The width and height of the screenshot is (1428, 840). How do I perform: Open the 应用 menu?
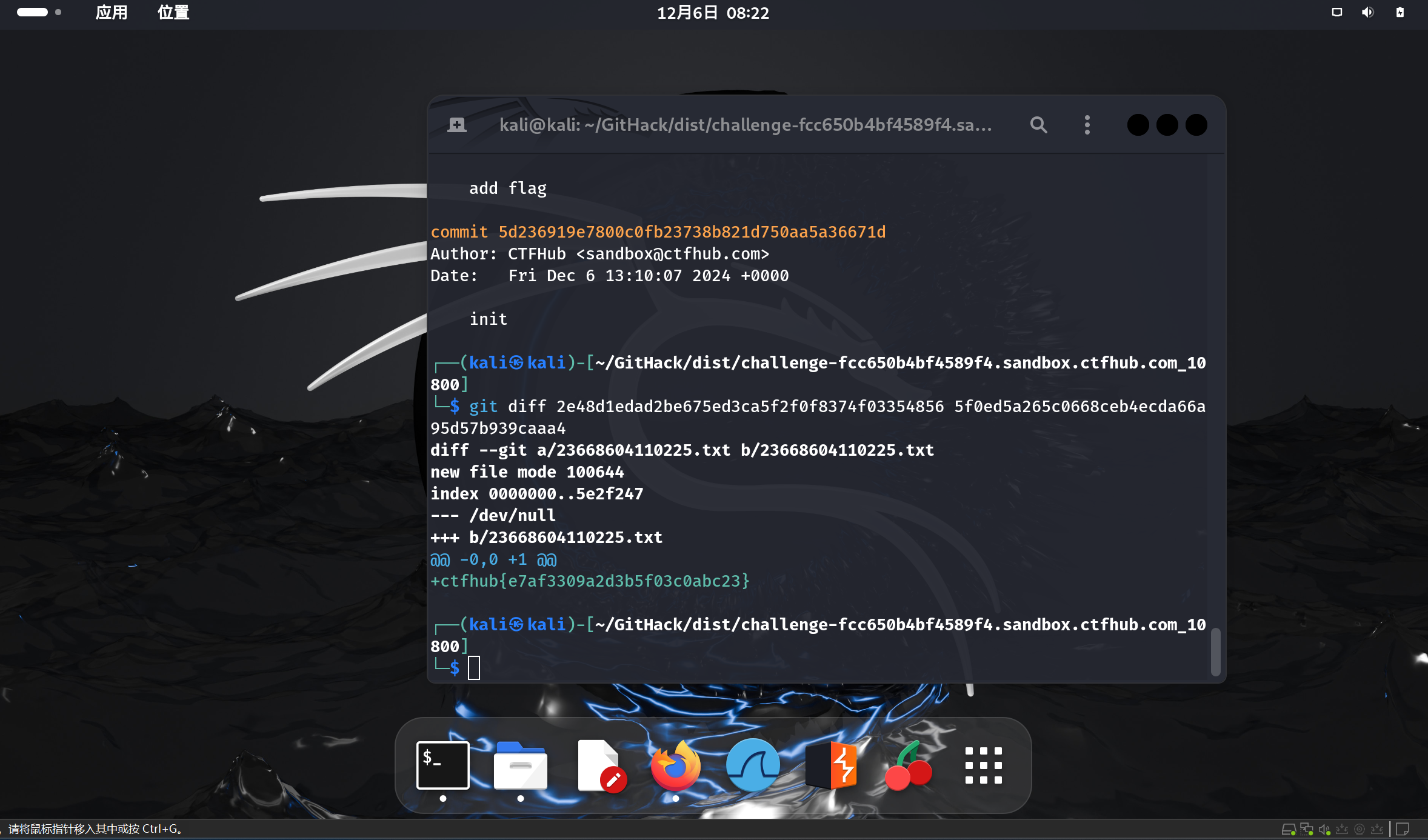[112, 13]
